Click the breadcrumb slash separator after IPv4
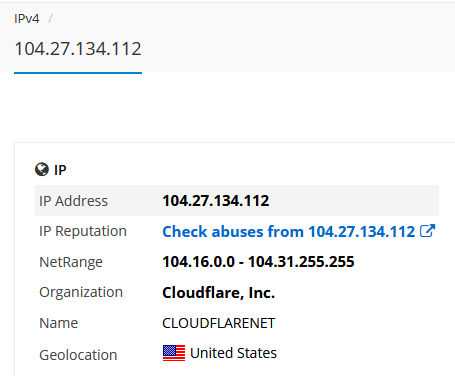 click(x=50, y=19)
